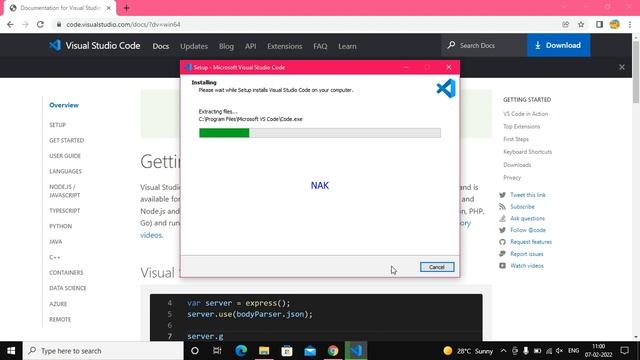Expand the GET STARTED section
The image size is (640, 360).
(67, 140)
